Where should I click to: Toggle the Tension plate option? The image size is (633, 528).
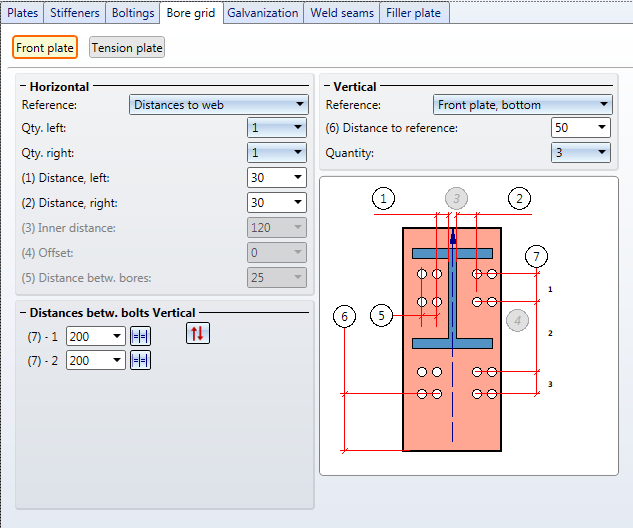(x=127, y=48)
